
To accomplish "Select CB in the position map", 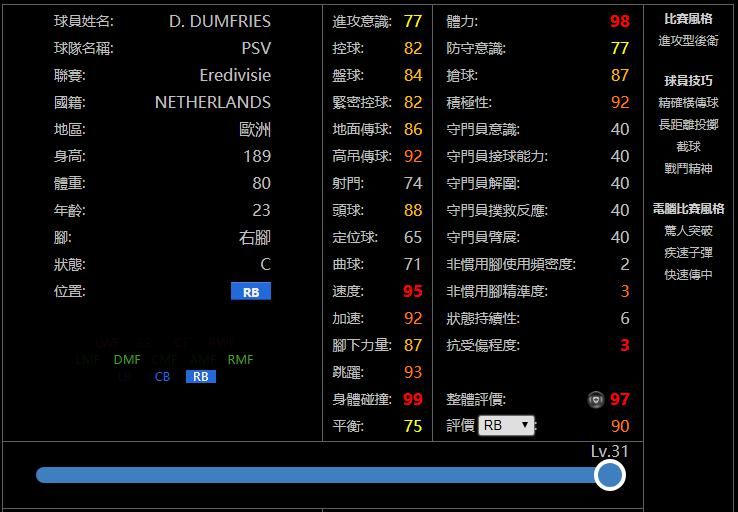I will tap(162, 376).
